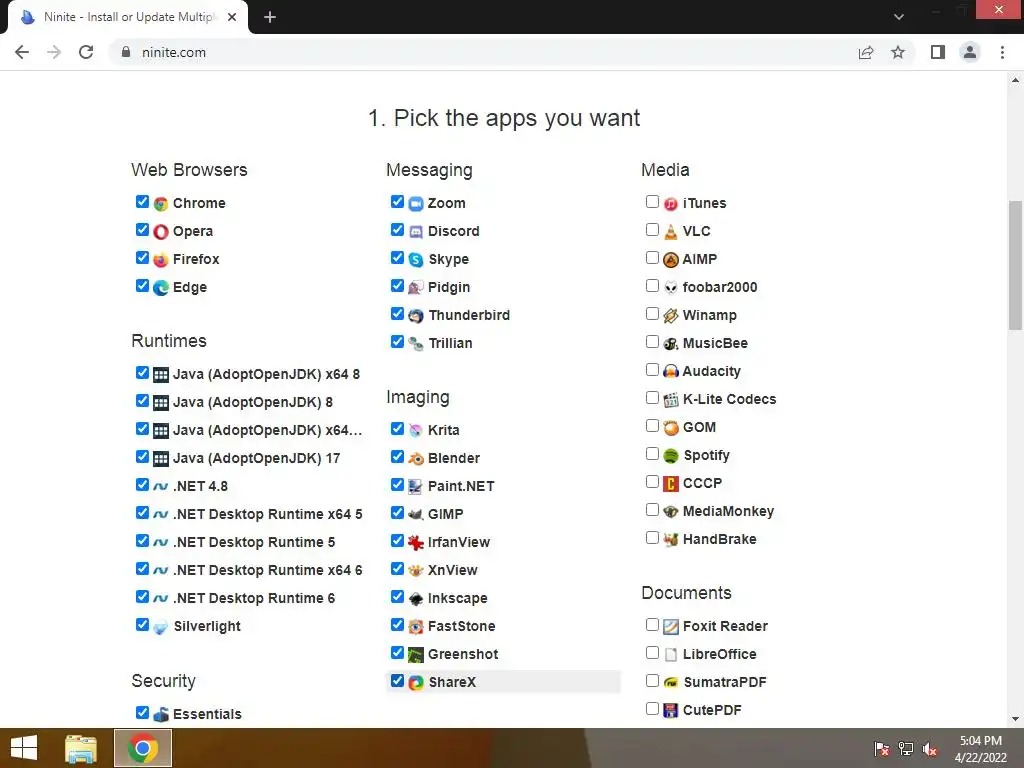Viewport: 1024px width, 768px height.
Task: Open the share page icon in address bar
Action: coord(866,52)
